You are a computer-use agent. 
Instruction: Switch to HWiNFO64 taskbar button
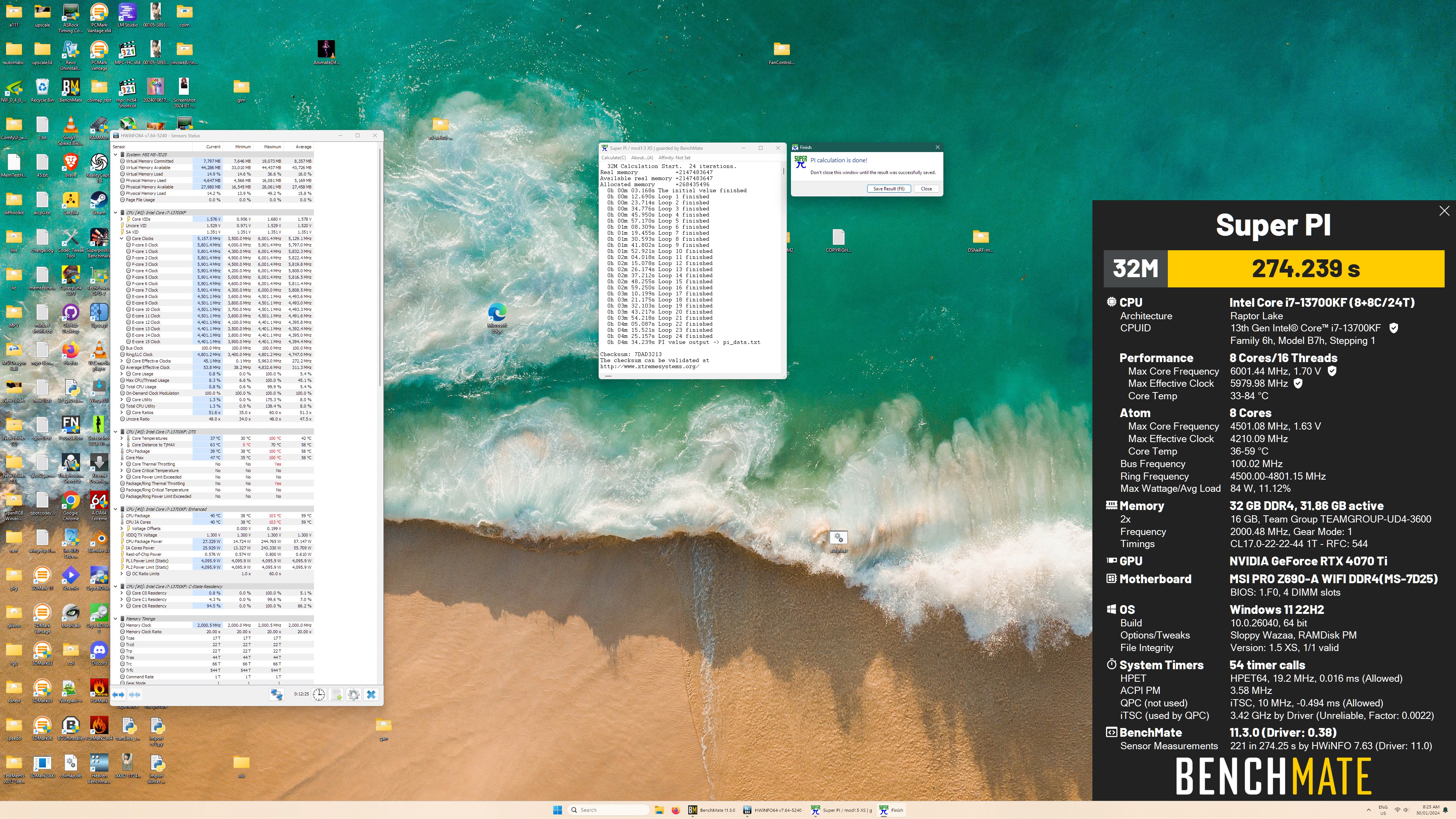[x=773, y=810]
